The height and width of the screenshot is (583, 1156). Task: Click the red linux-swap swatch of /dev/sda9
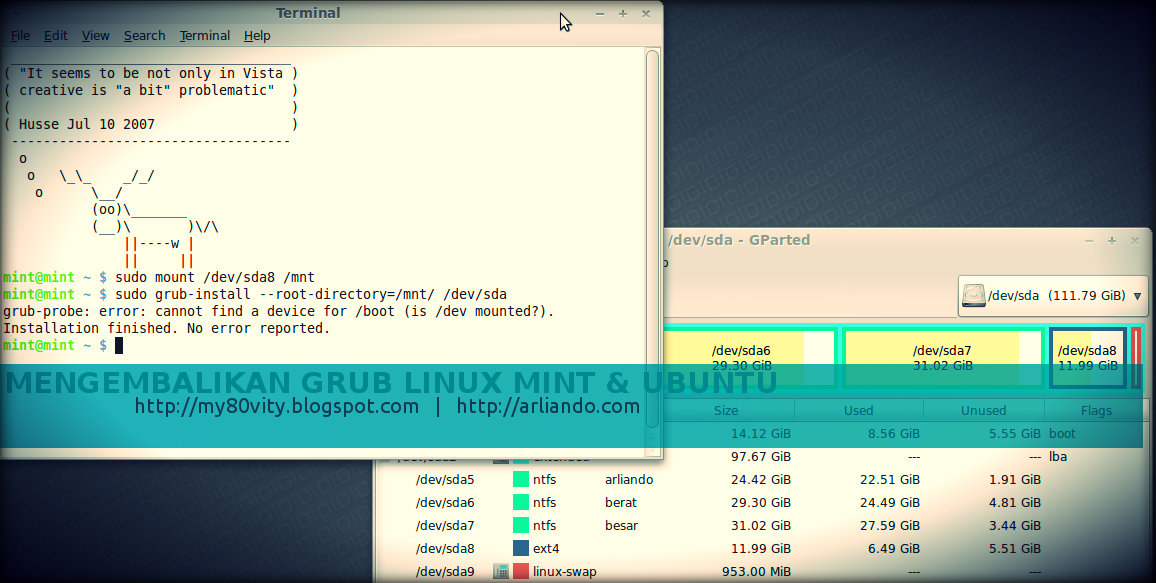pos(521,571)
